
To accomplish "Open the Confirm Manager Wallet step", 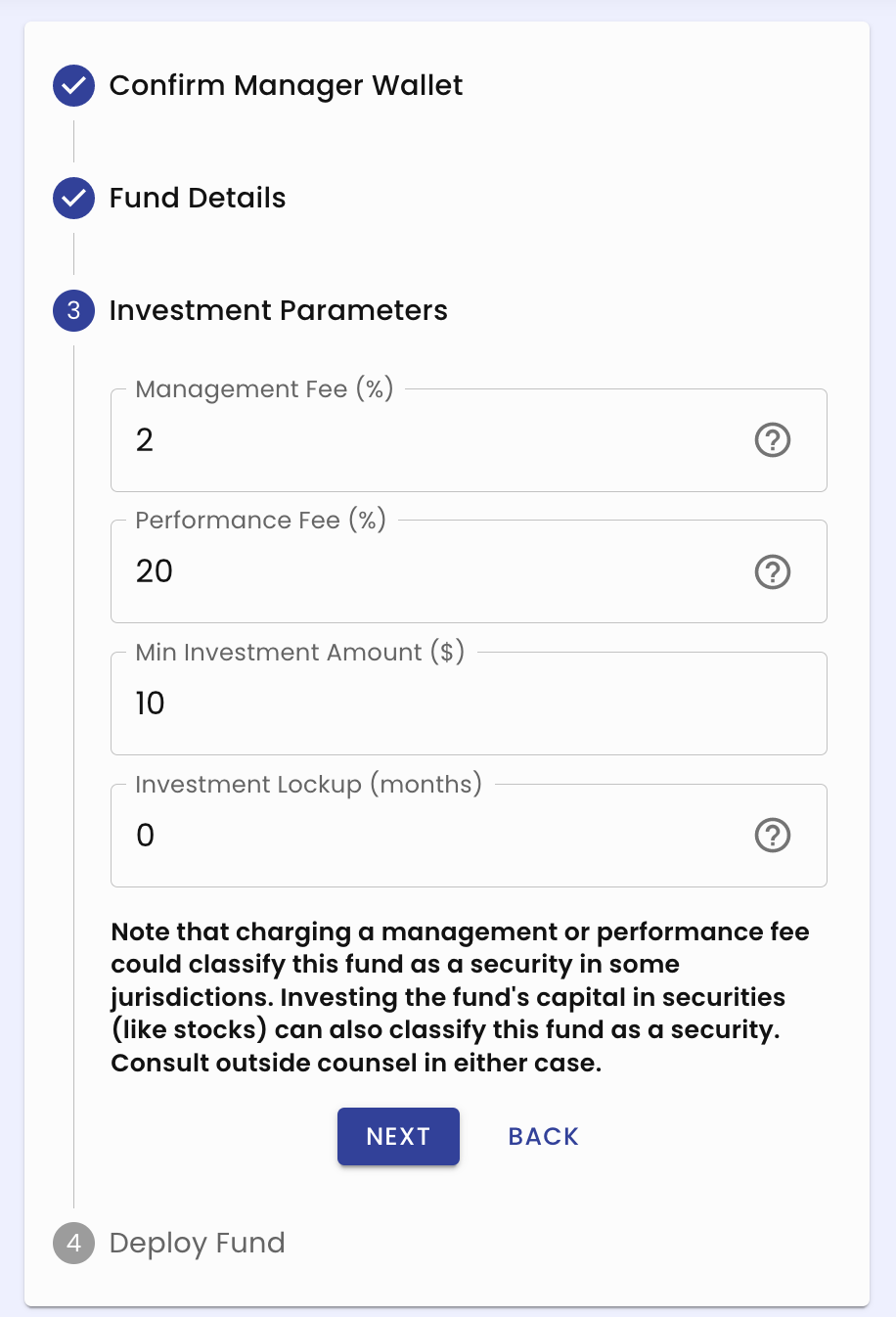I will (286, 86).
